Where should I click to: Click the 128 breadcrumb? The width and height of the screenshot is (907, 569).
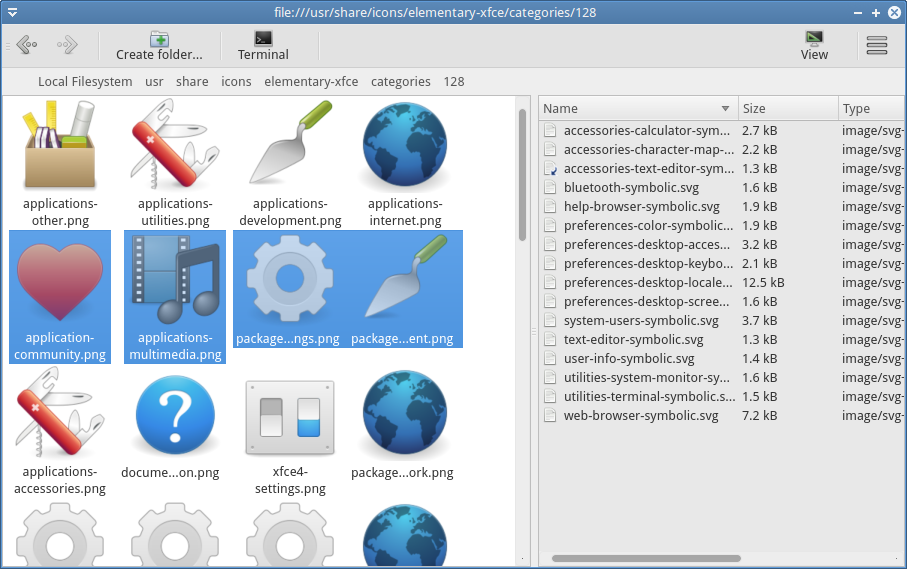(454, 82)
